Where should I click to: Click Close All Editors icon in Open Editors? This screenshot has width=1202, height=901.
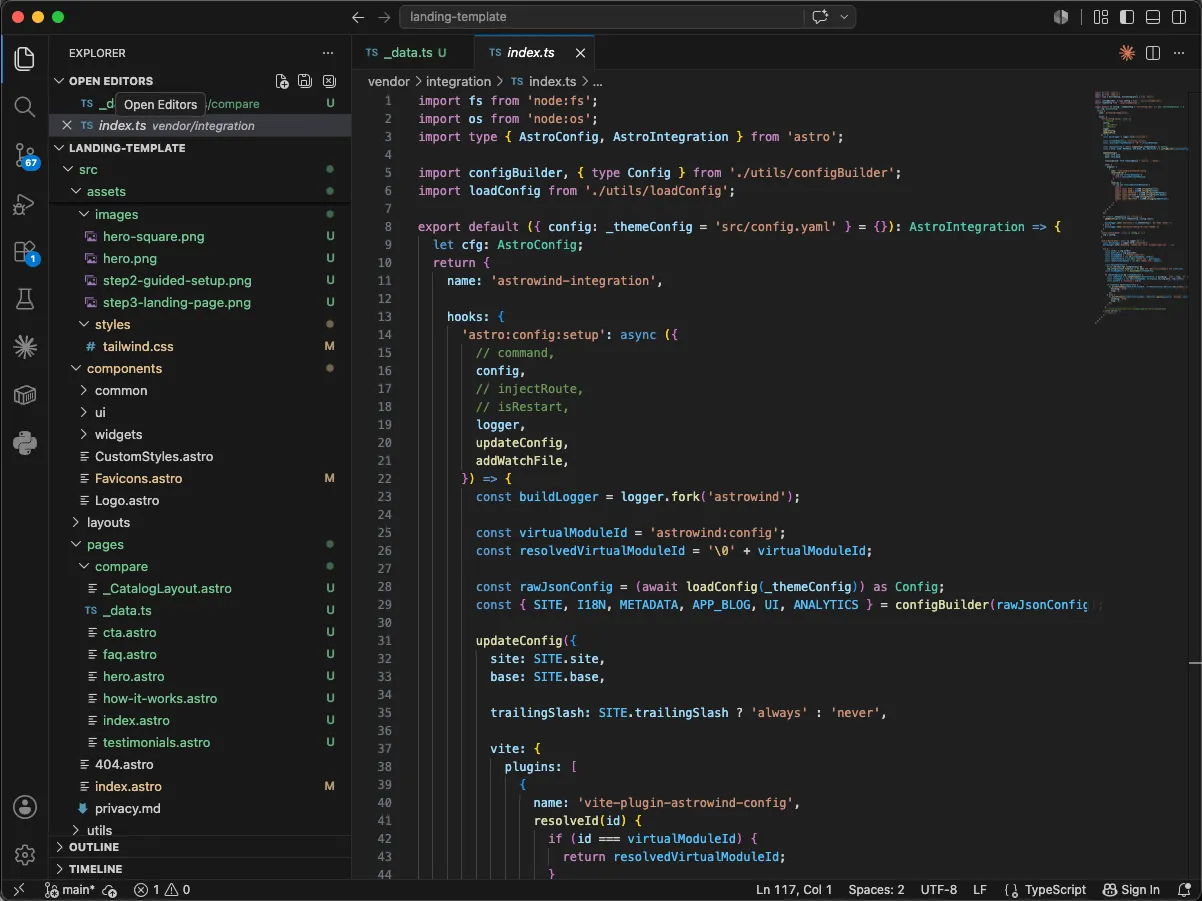[x=329, y=81]
